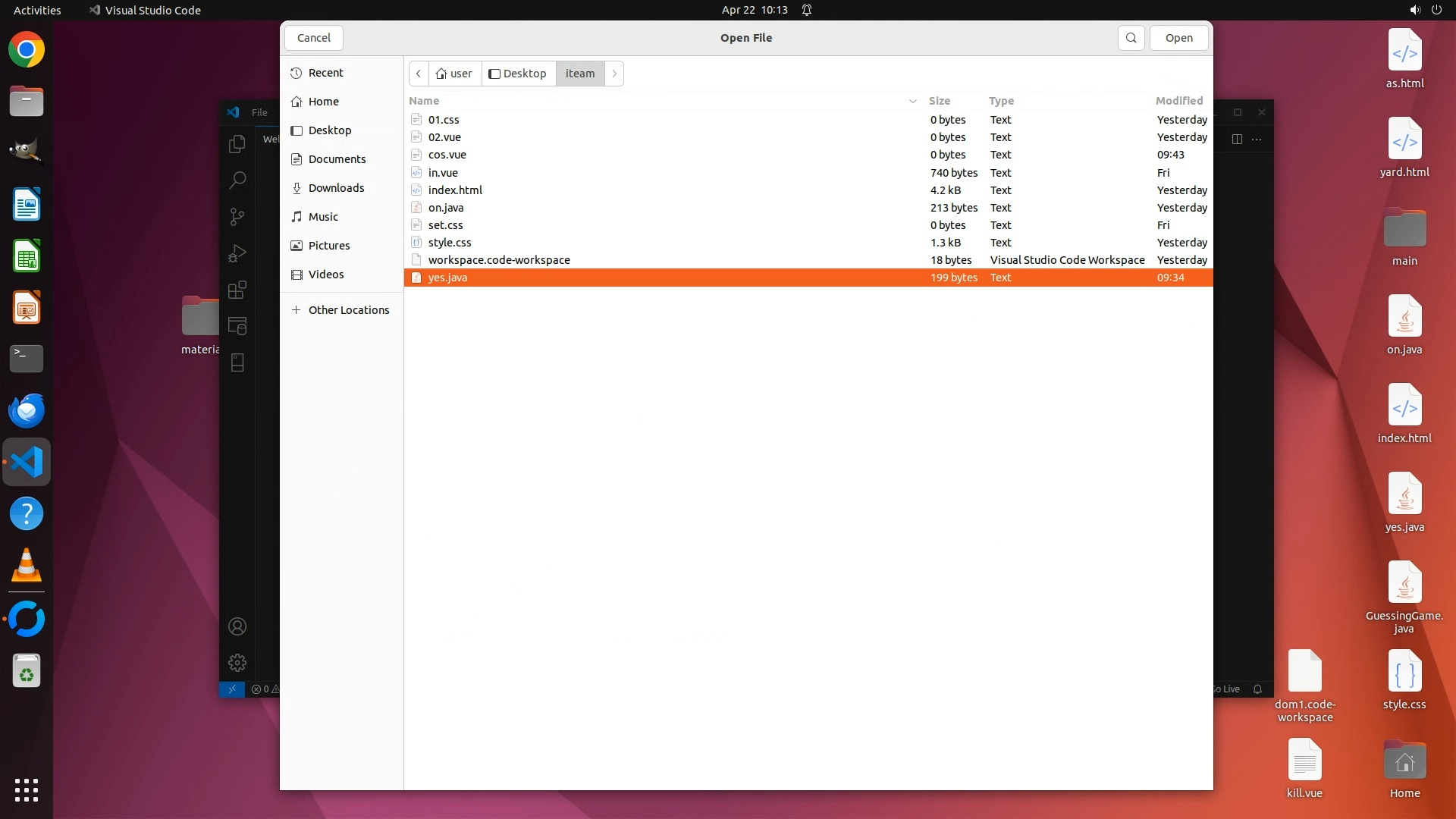
Task: Open VS Code Explorer icon in activity bar
Action: click(237, 144)
